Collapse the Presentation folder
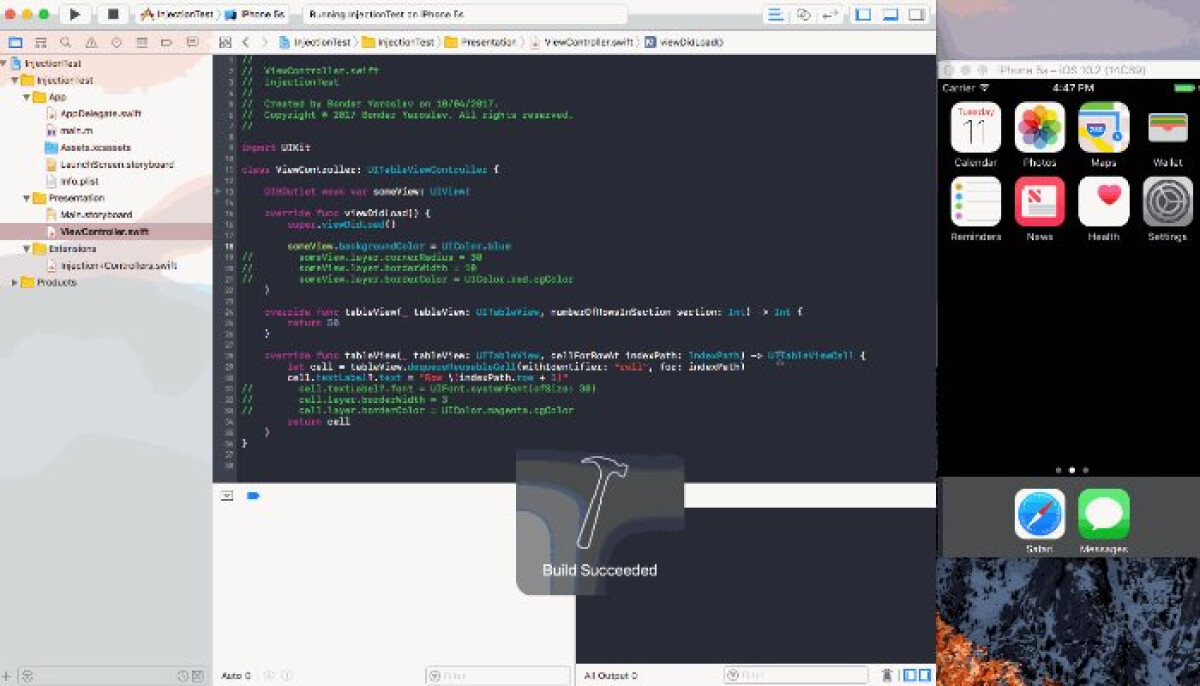Screen dimensions: 1200x686 pyautogui.click(x=25, y=198)
